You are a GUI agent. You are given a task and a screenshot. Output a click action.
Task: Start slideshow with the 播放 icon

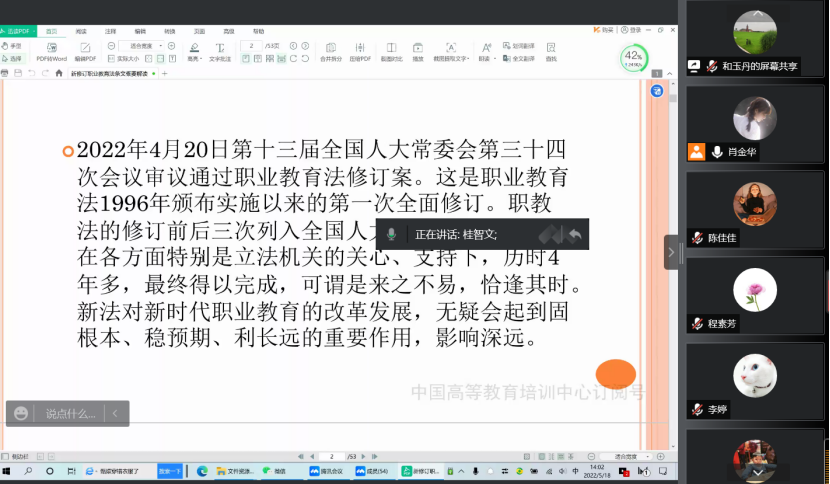tap(418, 50)
